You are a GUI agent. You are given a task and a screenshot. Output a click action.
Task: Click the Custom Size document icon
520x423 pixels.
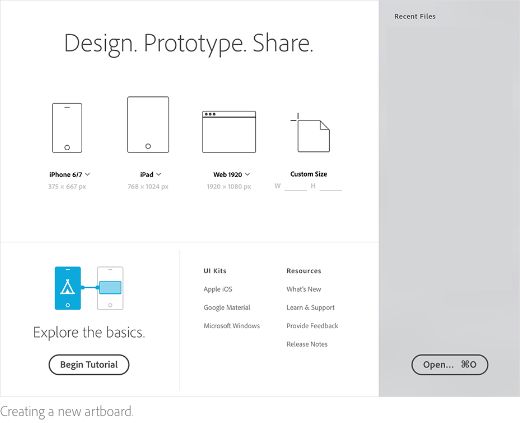[311, 133]
